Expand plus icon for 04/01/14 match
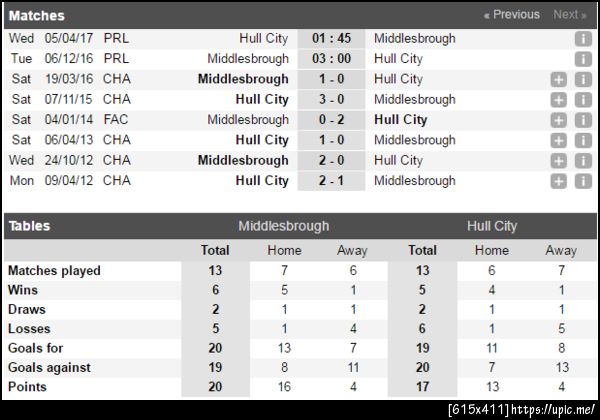The image size is (600, 420). pos(558,120)
